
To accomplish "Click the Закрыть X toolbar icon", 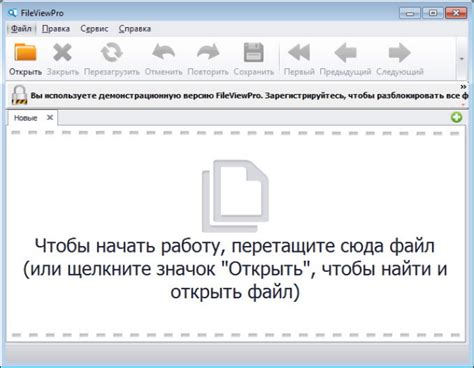I will [x=62, y=52].
